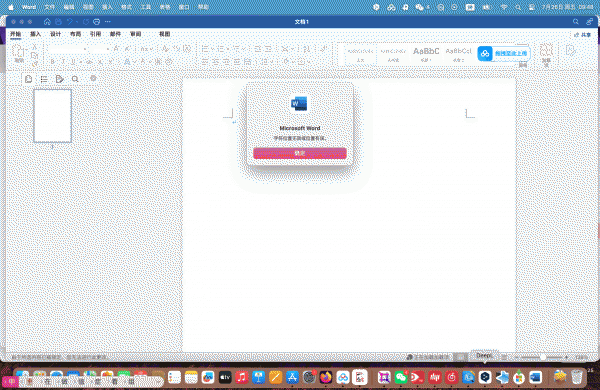Viewport: 600px width, 390px height.
Task: Open Firefox from the Dock
Action: [326, 377]
